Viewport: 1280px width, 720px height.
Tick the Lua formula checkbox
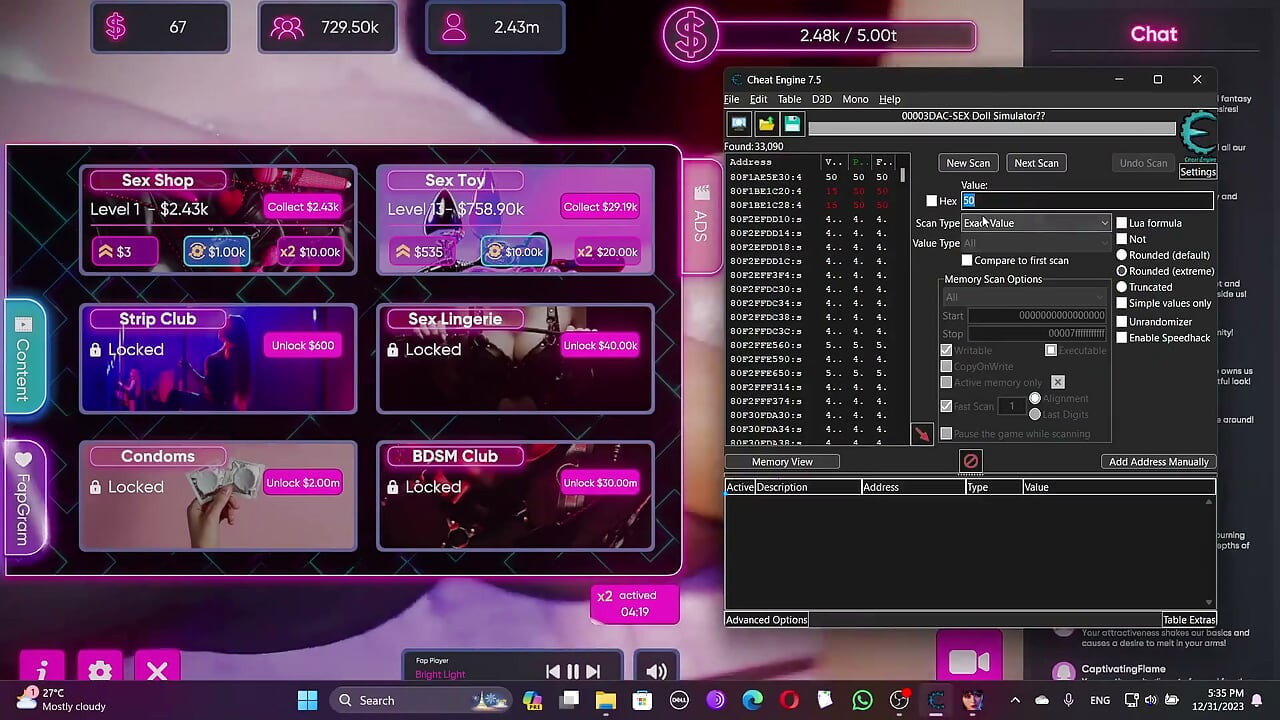(x=1122, y=223)
